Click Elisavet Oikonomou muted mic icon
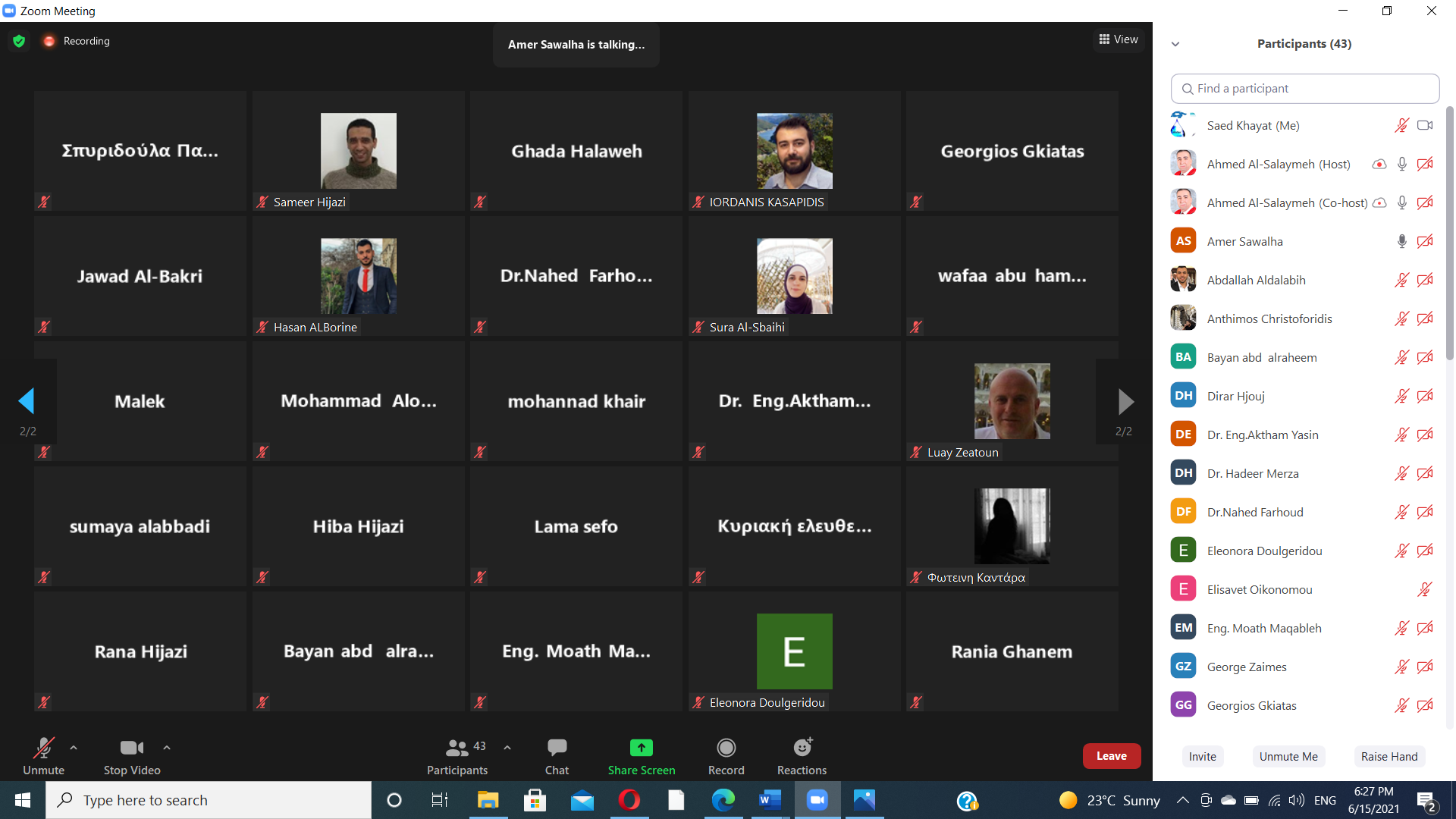The width and height of the screenshot is (1456, 819). pos(1425,589)
